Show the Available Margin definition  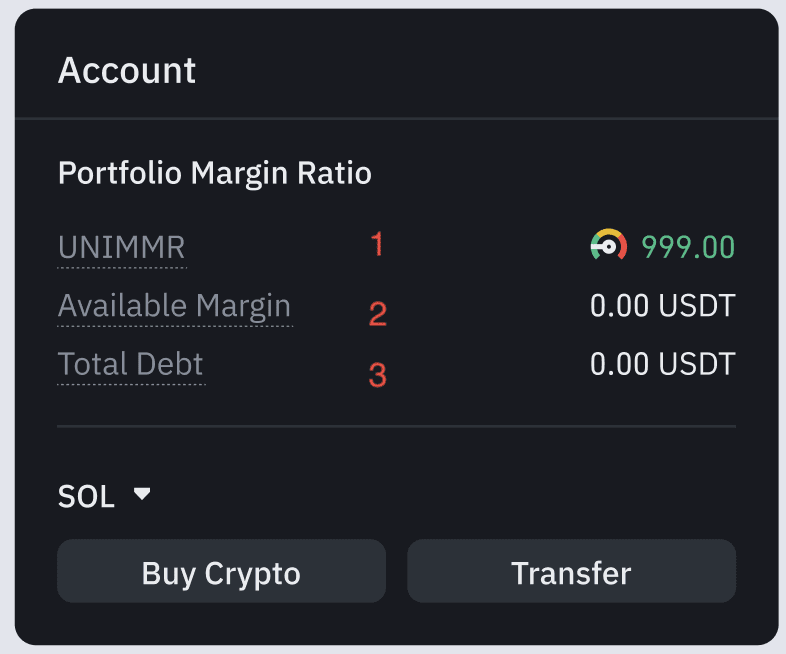(174, 306)
